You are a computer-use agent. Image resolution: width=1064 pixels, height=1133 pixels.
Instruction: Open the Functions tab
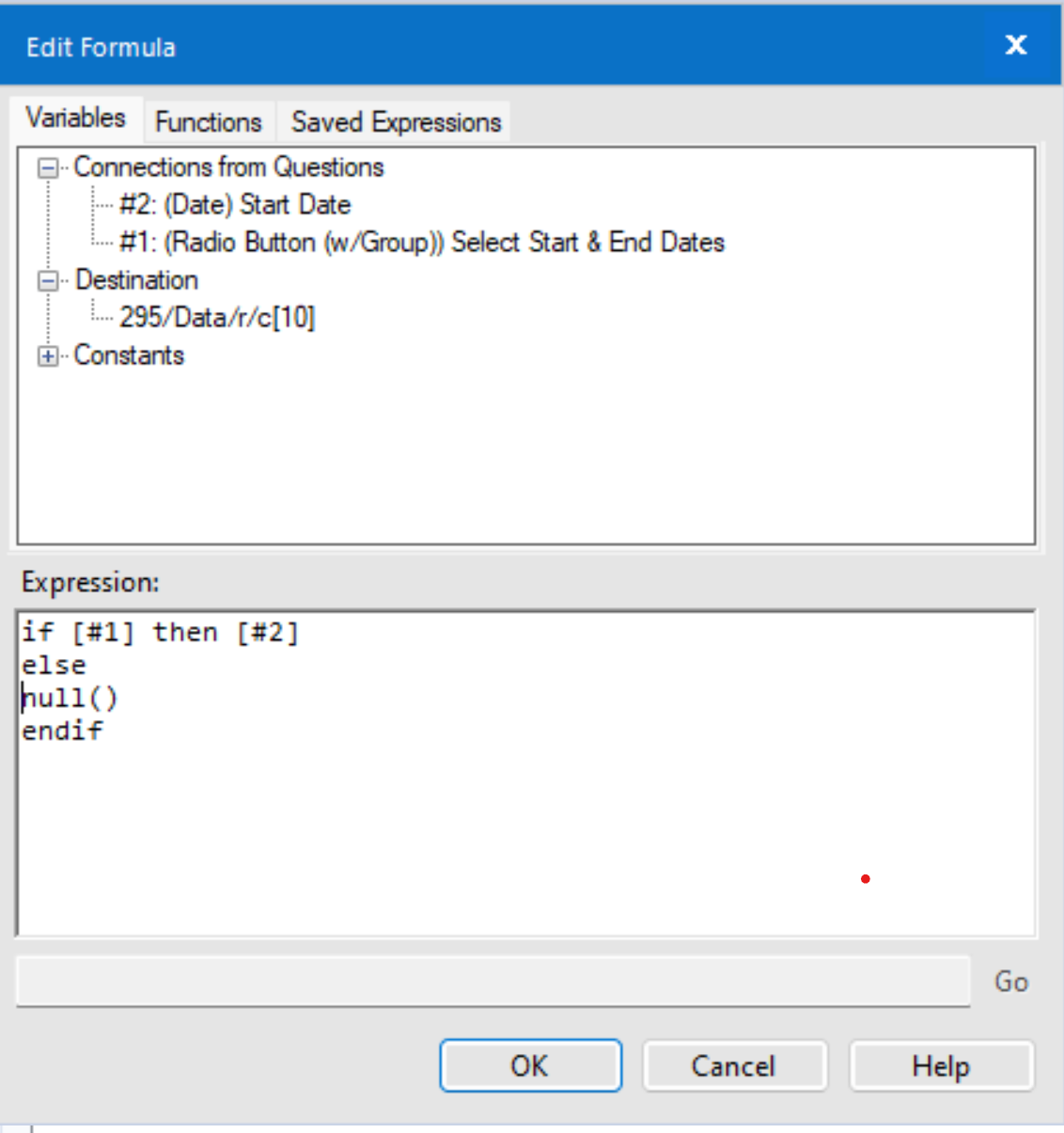[x=209, y=122]
